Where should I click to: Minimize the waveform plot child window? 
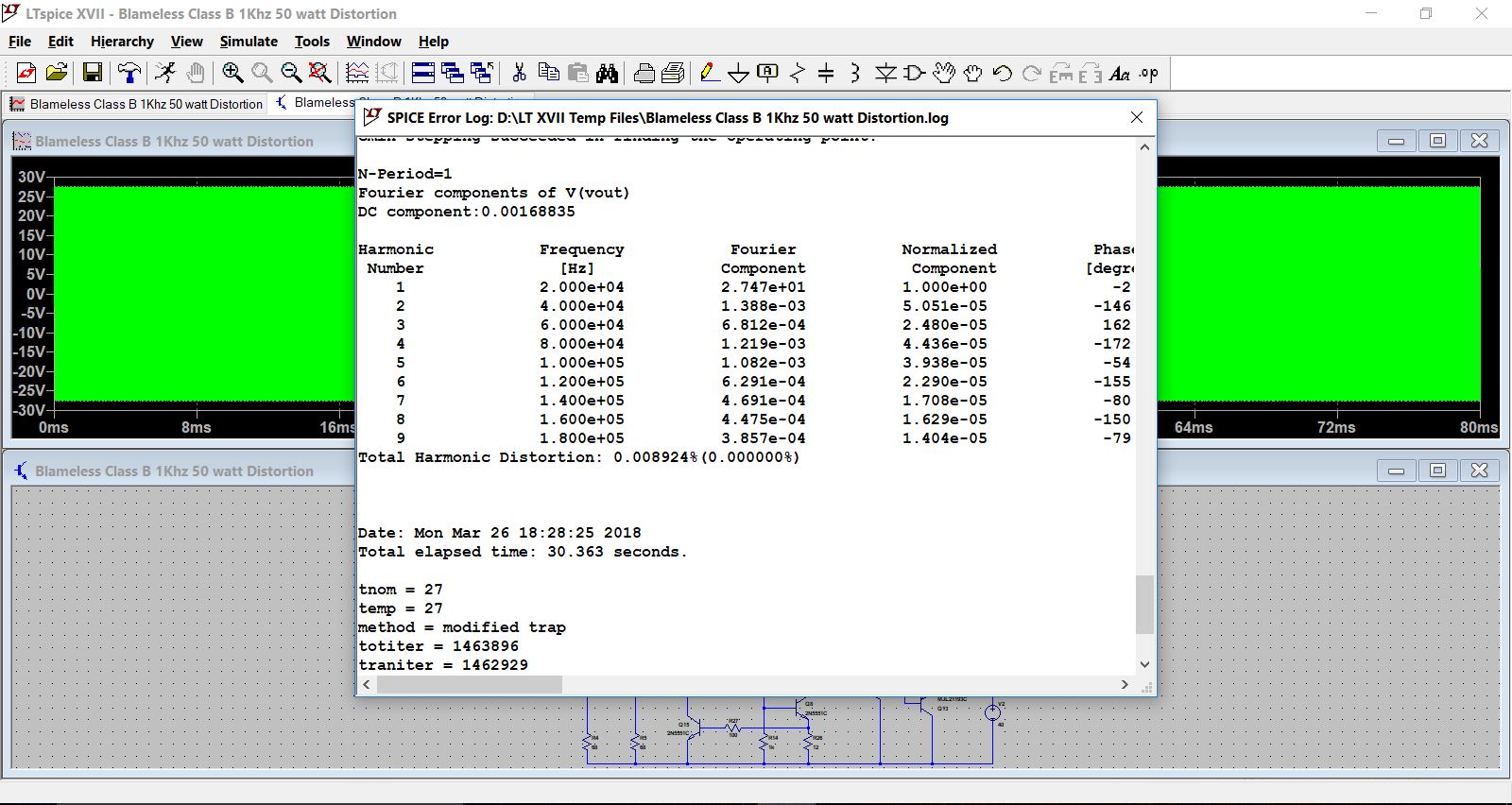1396,141
